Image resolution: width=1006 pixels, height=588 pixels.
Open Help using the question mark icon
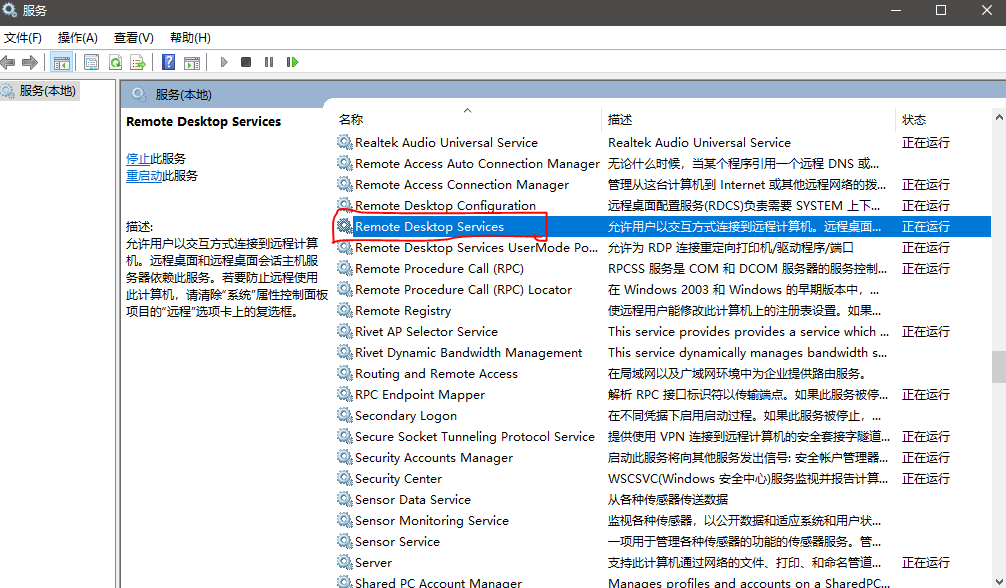pyautogui.click(x=168, y=62)
